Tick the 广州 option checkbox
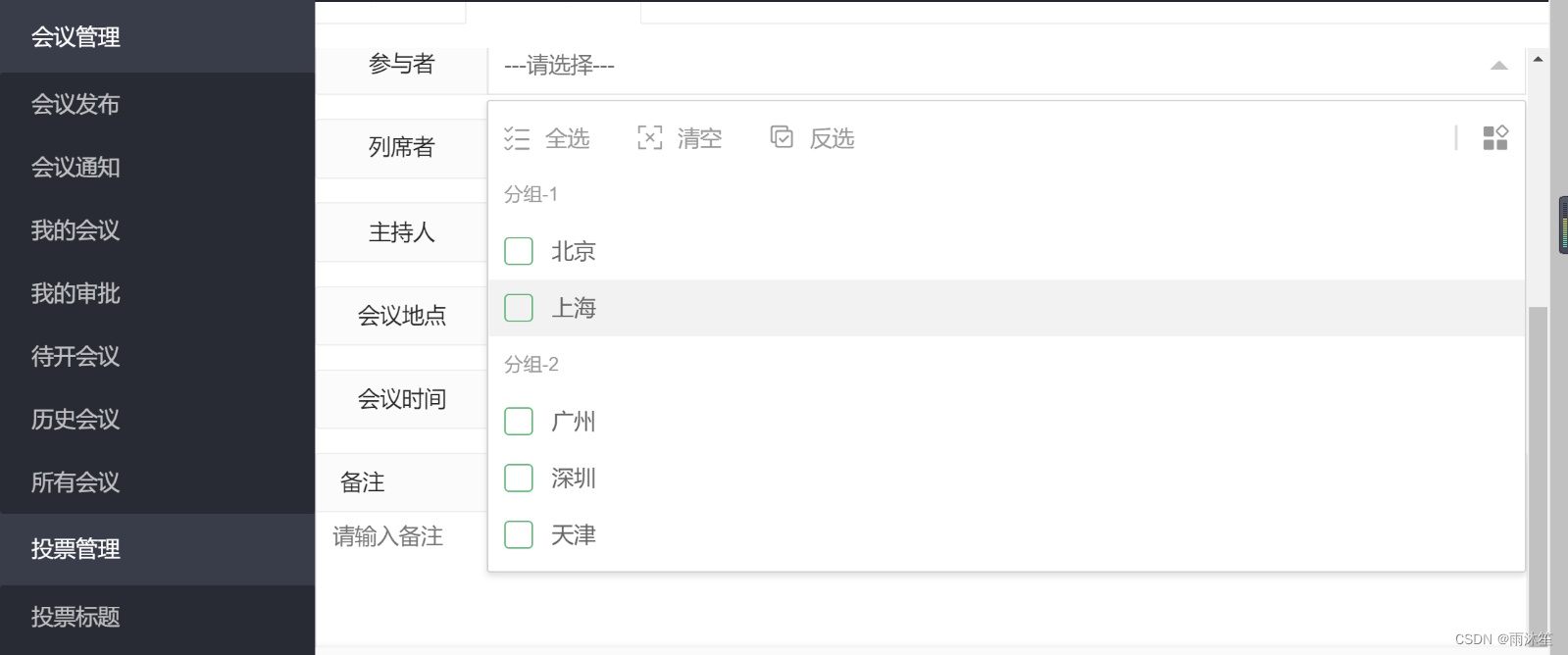The width and height of the screenshot is (1568, 655). (519, 422)
